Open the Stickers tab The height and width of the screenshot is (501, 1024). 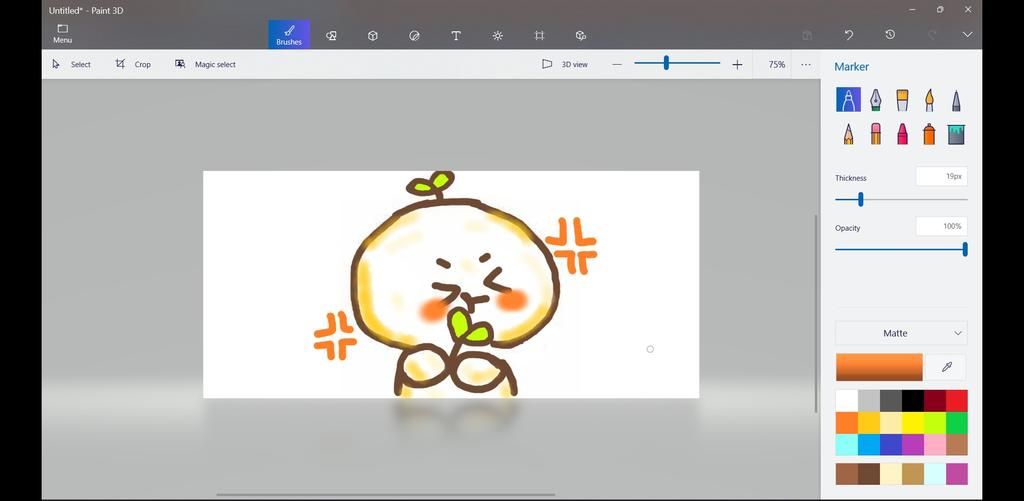click(x=414, y=35)
